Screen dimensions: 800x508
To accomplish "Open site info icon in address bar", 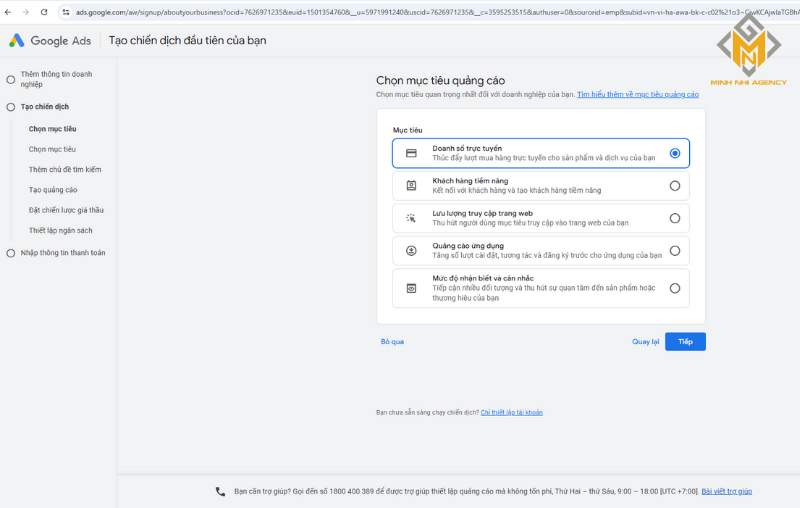I will click(x=65, y=12).
